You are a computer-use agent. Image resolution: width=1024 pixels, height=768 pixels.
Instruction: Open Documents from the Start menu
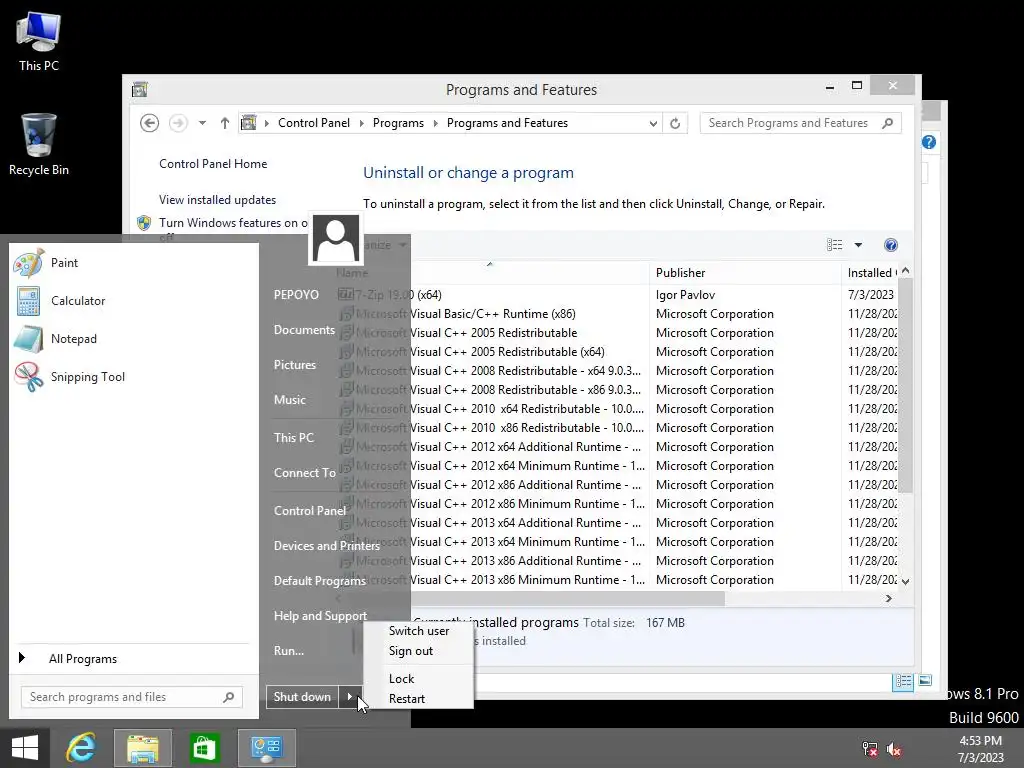[x=304, y=330]
